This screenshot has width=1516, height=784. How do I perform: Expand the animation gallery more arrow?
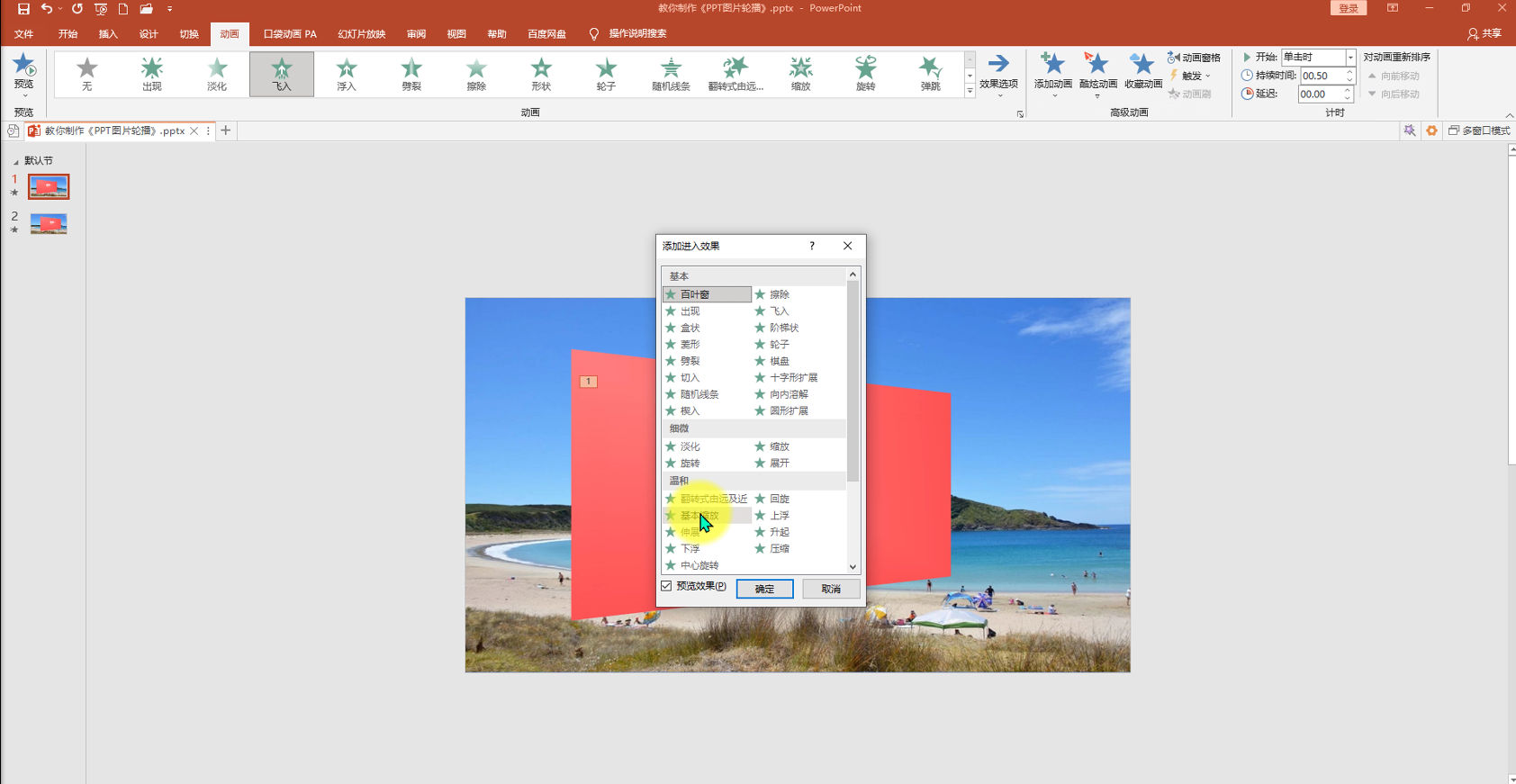pos(970,91)
